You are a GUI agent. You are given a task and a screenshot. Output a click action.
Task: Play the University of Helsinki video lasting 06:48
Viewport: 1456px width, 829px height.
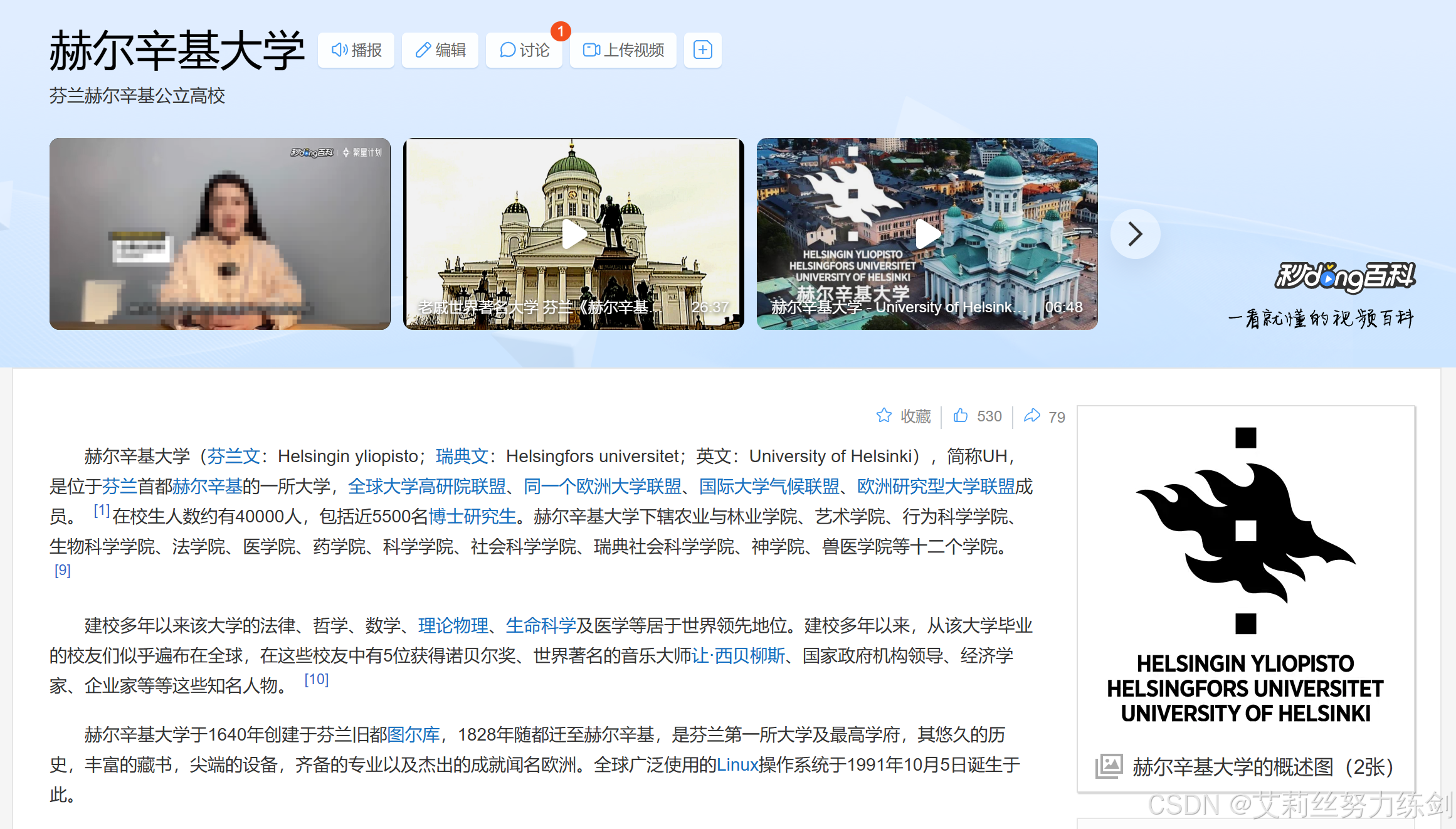point(927,235)
